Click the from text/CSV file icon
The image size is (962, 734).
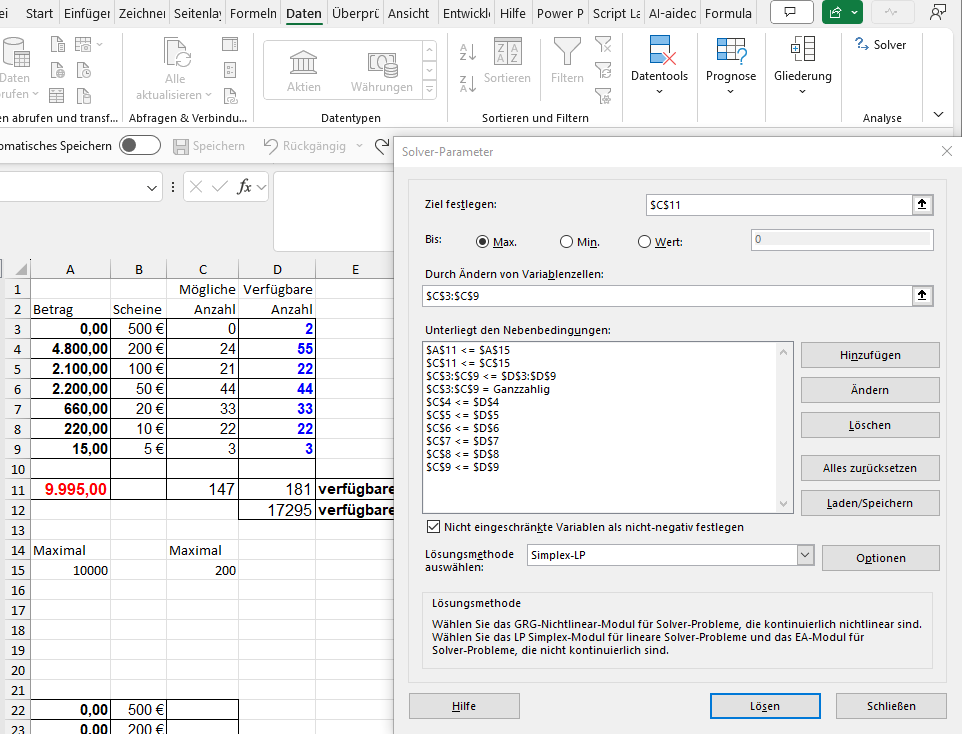click(57, 44)
